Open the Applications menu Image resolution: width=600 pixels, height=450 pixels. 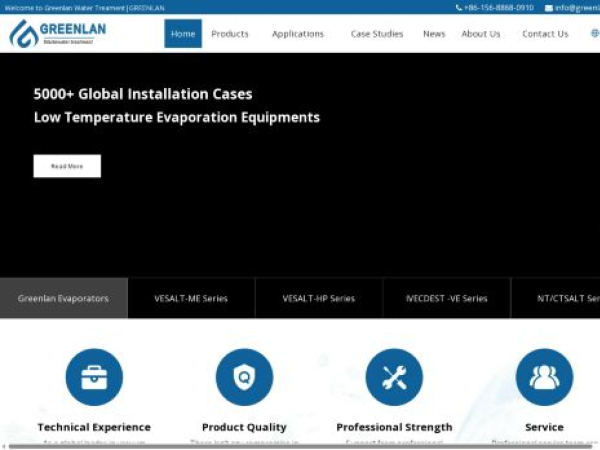point(298,34)
